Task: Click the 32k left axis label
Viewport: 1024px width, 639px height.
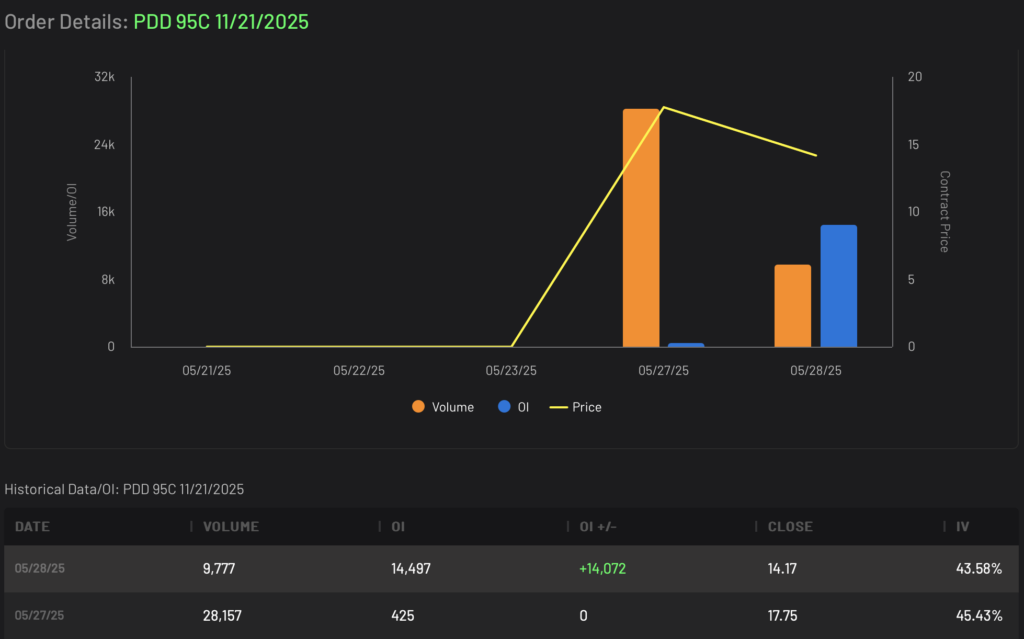Action: click(x=104, y=76)
